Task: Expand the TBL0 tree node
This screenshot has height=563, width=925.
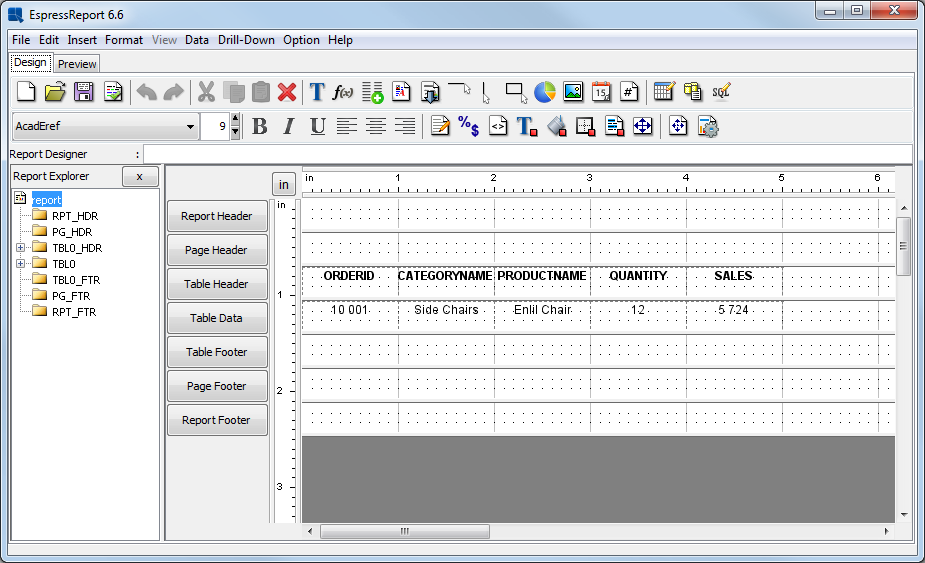Action: click(x=20, y=263)
